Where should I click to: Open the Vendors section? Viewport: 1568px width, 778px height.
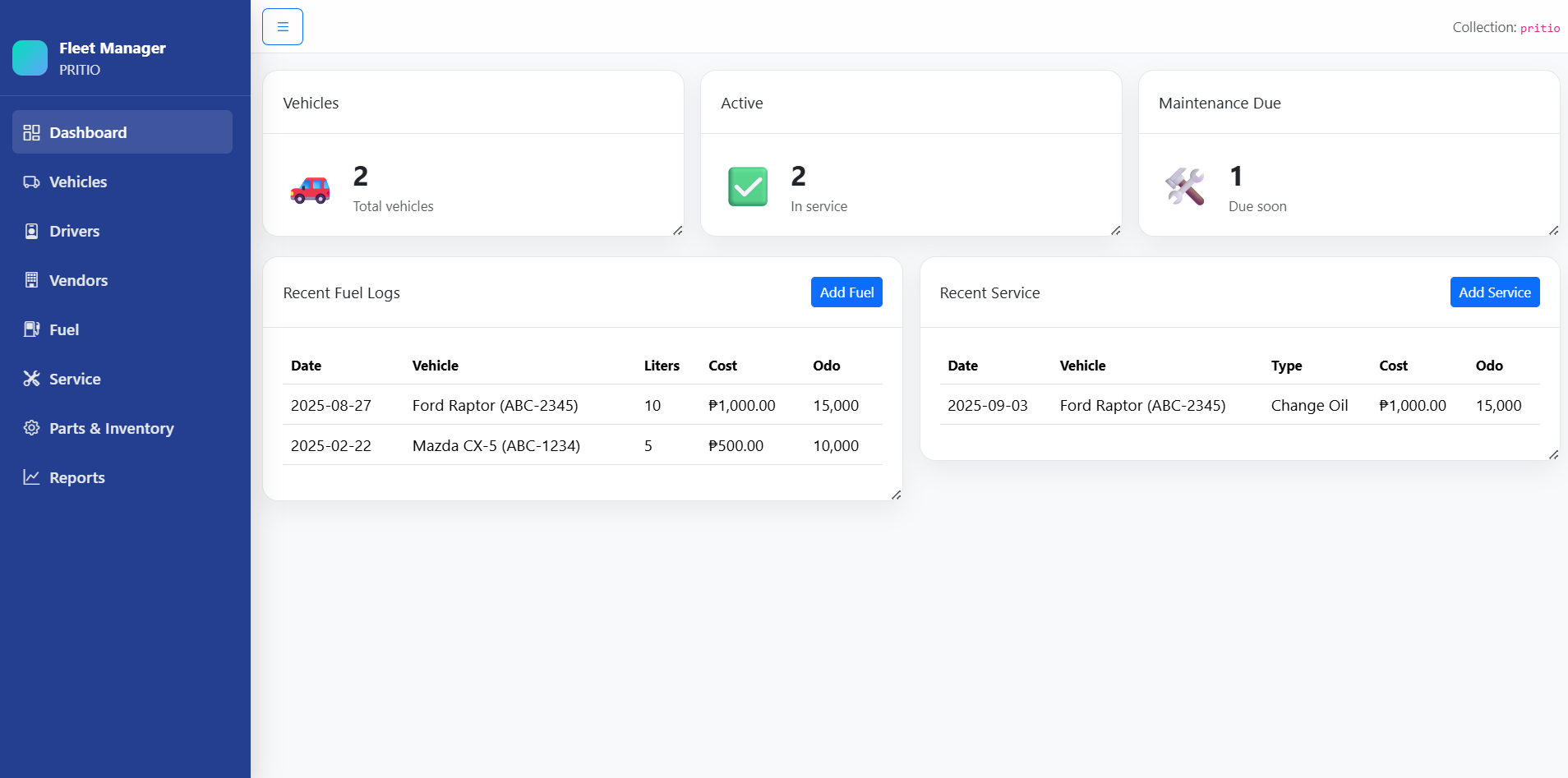78,280
